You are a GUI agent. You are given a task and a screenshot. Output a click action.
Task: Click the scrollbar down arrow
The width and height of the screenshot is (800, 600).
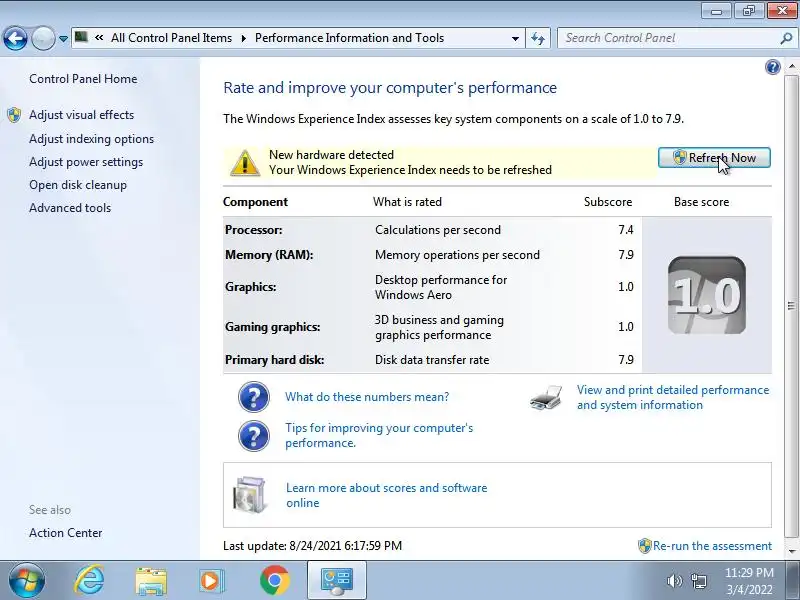click(x=791, y=552)
